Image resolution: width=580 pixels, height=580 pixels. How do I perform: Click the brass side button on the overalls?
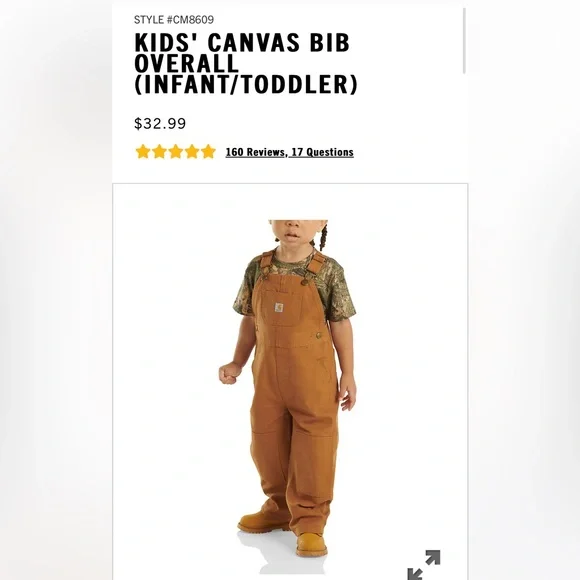tap(318, 335)
